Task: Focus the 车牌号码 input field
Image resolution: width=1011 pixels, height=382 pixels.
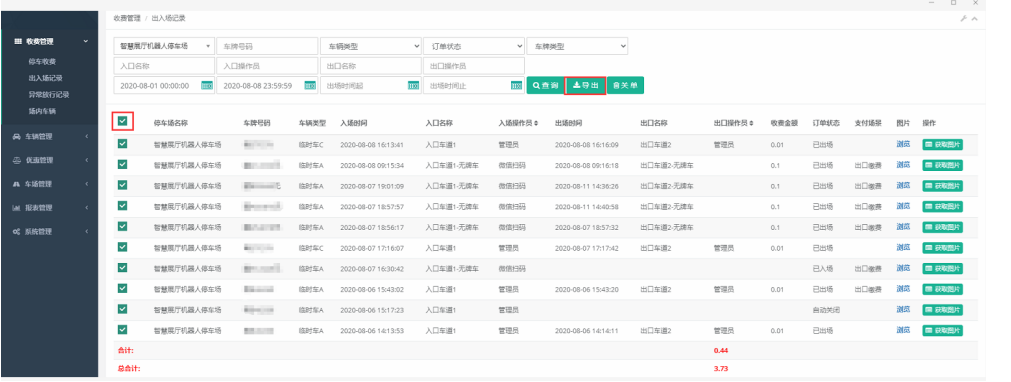Action: coord(267,46)
